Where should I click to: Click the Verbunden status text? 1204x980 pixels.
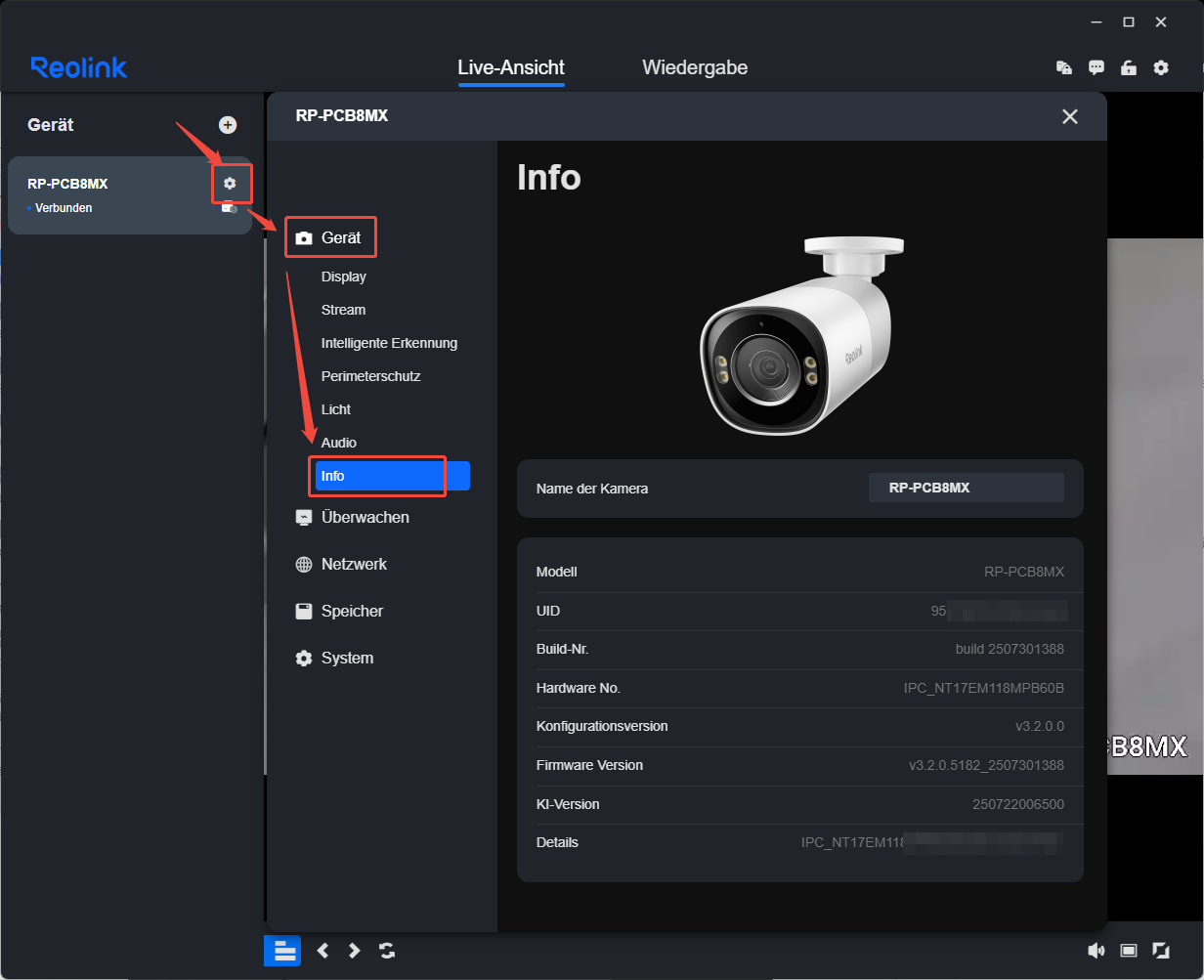(64, 208)
